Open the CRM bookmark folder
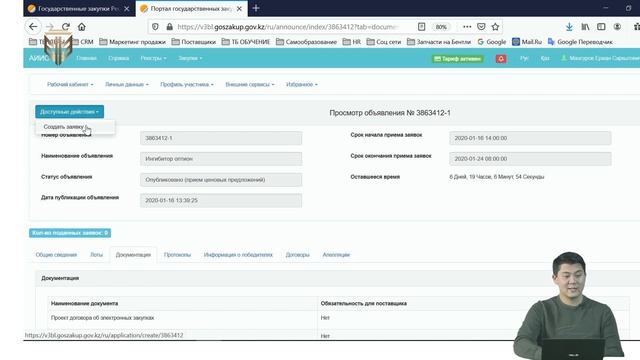This screenshot has width=640, height=360. pyautogui.click(x=82, y=42)
